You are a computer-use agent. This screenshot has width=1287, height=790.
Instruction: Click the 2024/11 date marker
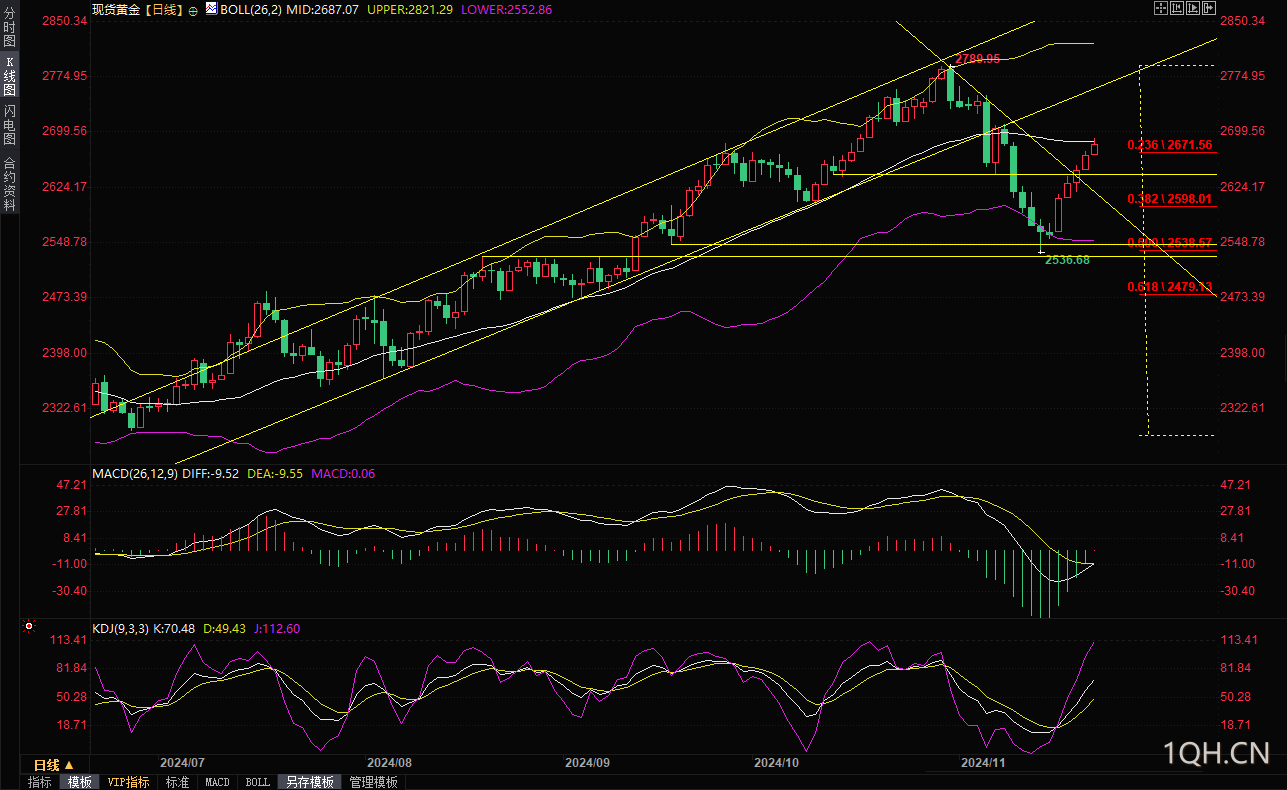coord(982,762)
